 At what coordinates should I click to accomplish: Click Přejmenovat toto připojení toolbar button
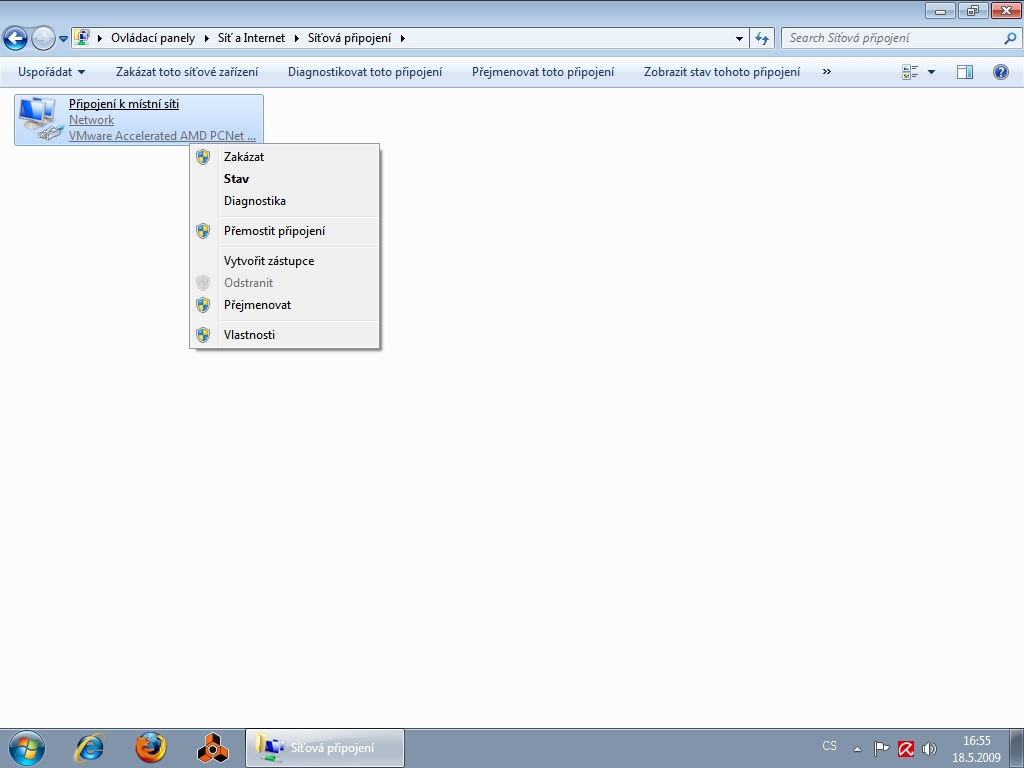[x=543, y=72]
